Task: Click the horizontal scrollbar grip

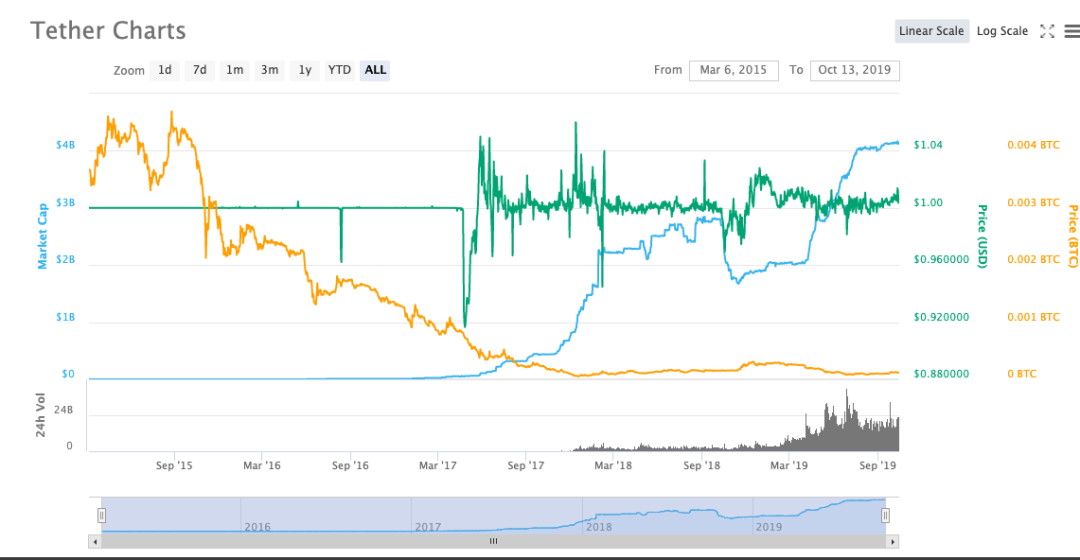Action: pos(493,541)
